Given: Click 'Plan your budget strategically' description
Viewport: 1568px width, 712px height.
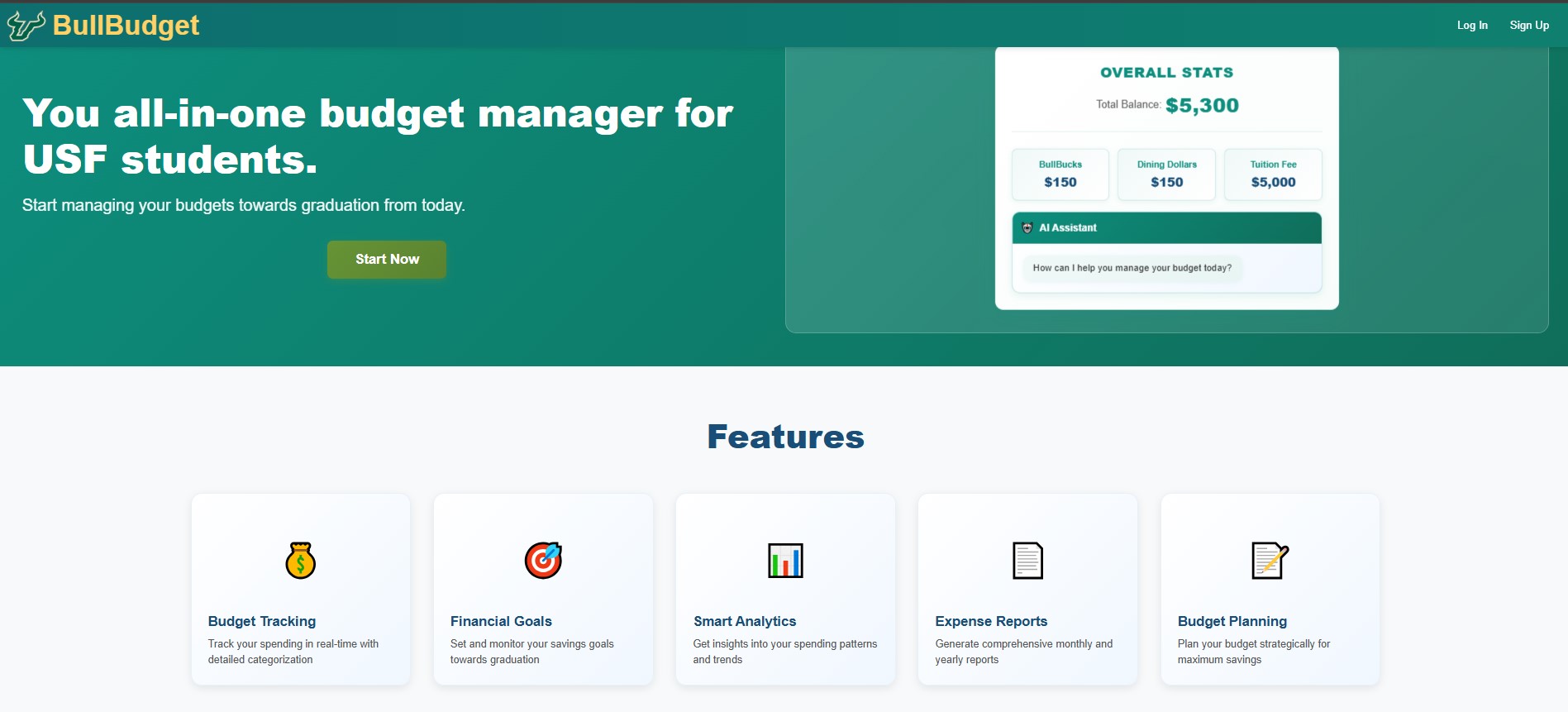Looking at the screenshot, I should [x=1254, y=652].
